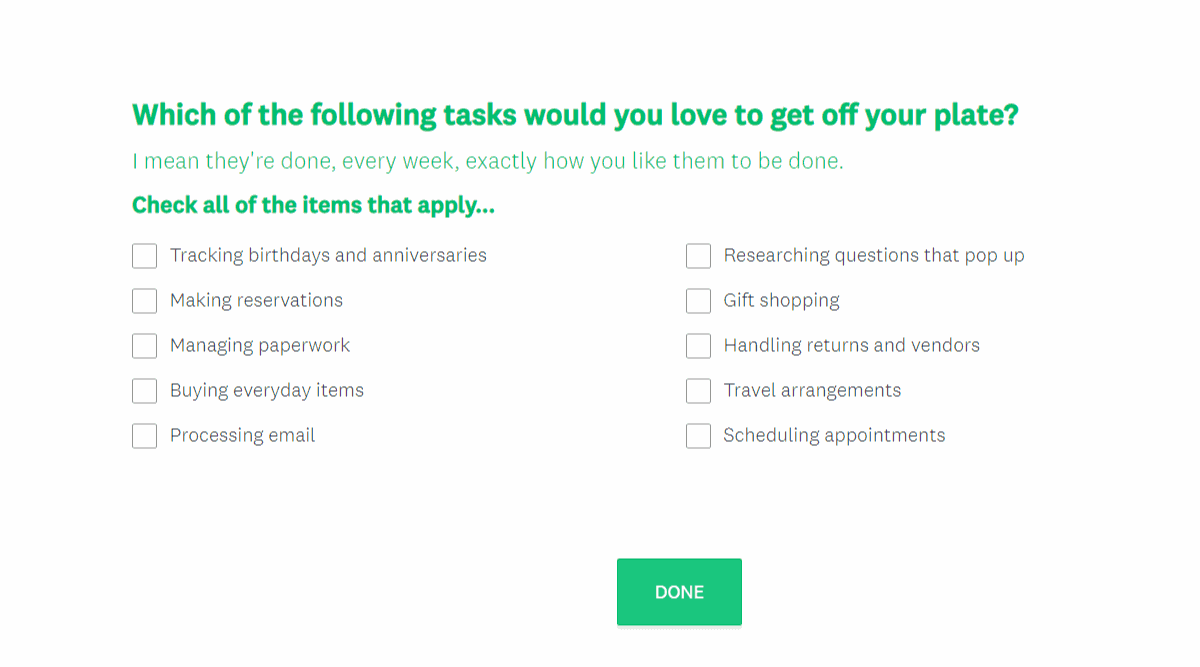Viewport: 1200px width, 667px height.
Task: Click the Scheduling appointments label text
Action: [x=834, y=435]
